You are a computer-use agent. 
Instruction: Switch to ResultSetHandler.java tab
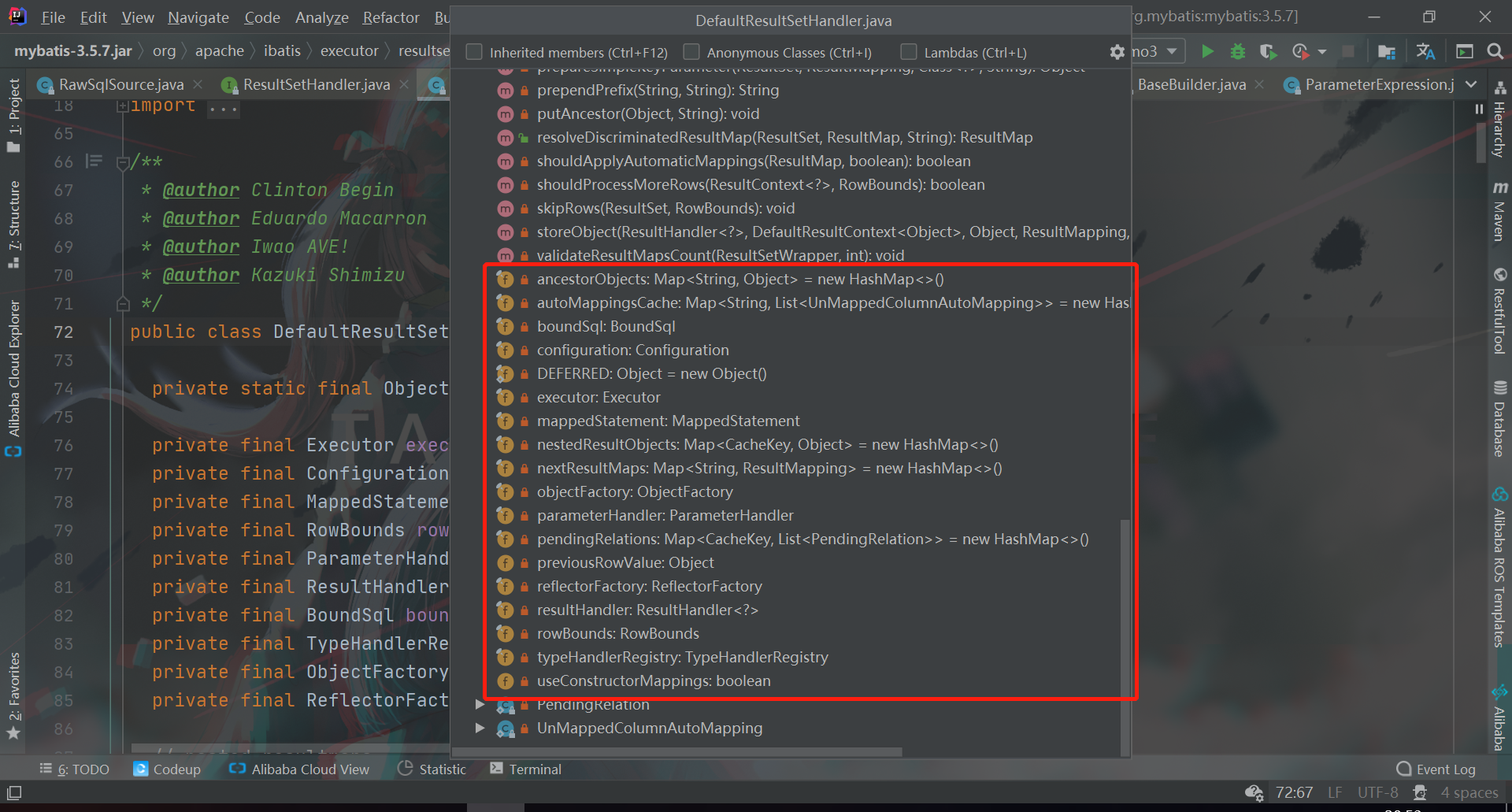(x=316, y=84)
